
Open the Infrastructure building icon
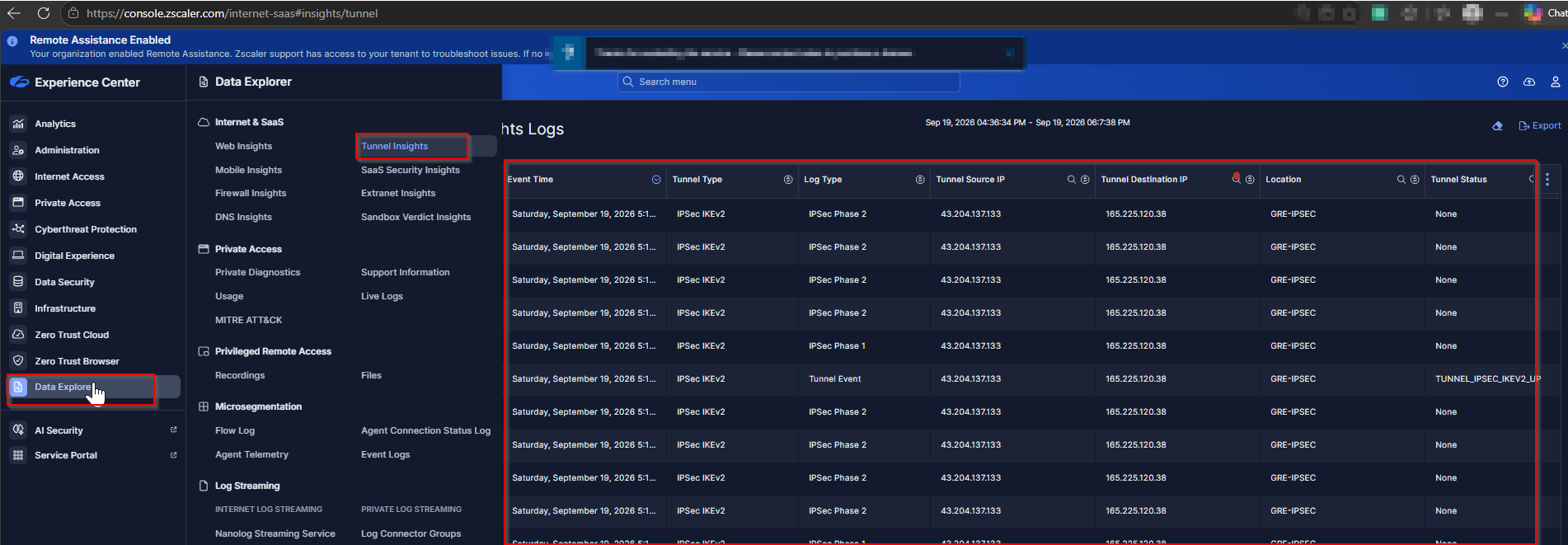point(18,308)
